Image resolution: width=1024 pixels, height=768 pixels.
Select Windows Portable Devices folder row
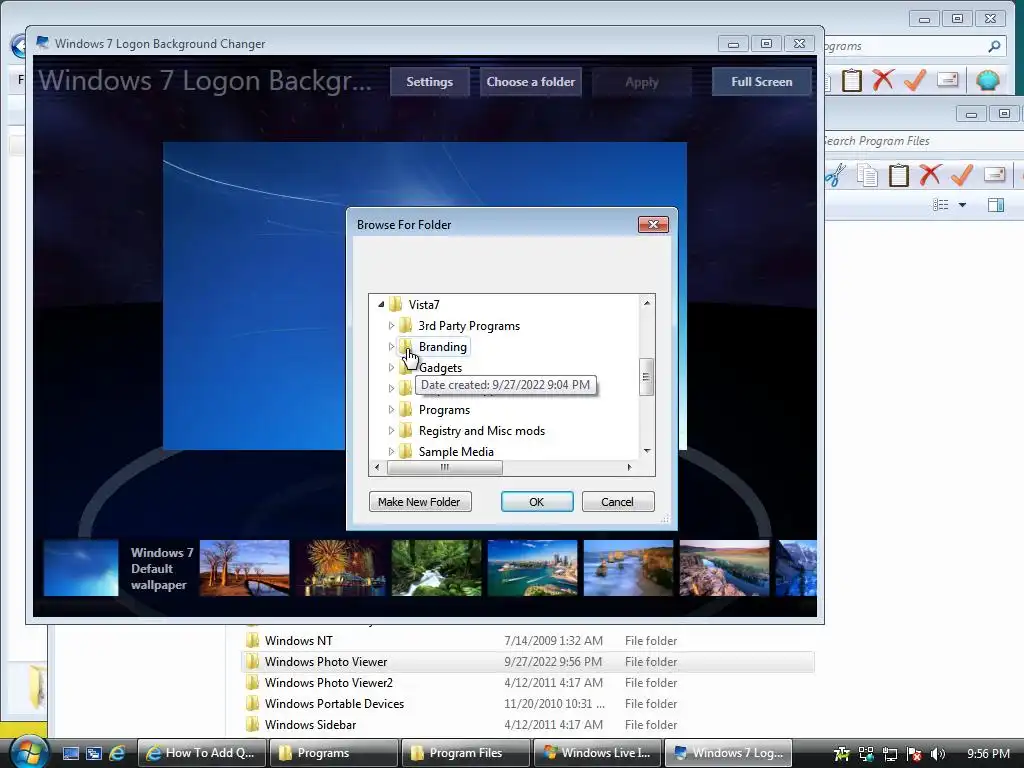coord(528,703)
